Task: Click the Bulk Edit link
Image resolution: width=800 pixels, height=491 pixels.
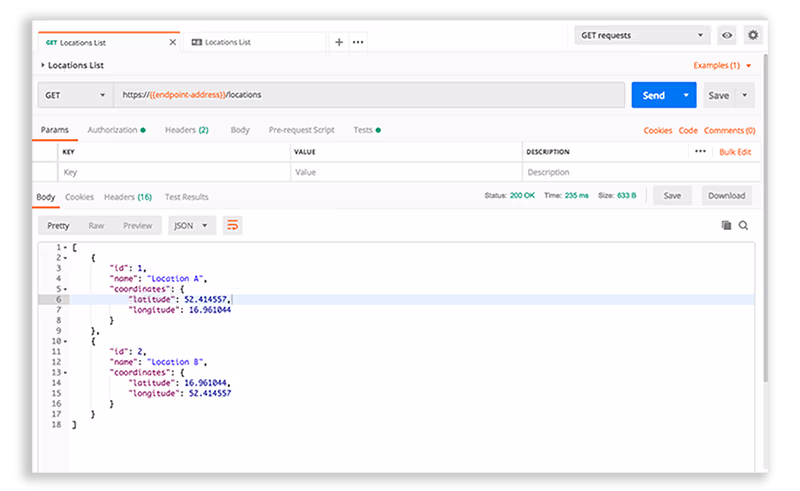Action: 735,152
